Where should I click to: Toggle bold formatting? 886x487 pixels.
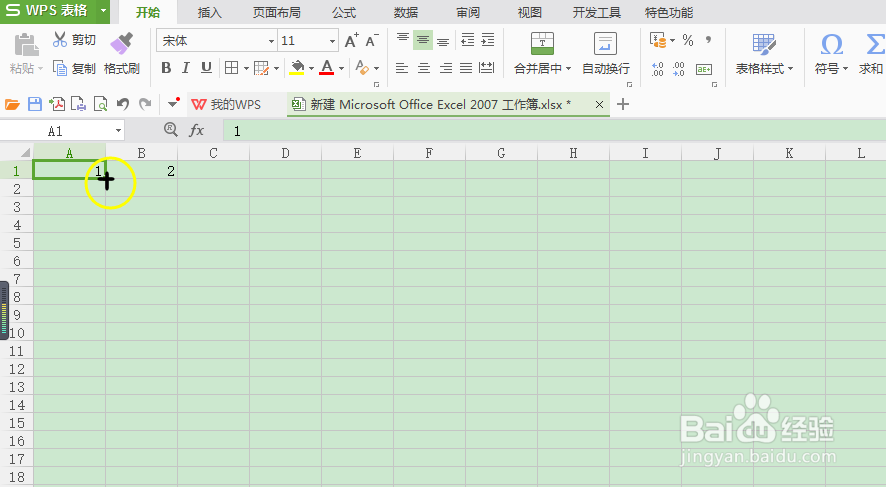pos(166,68)
